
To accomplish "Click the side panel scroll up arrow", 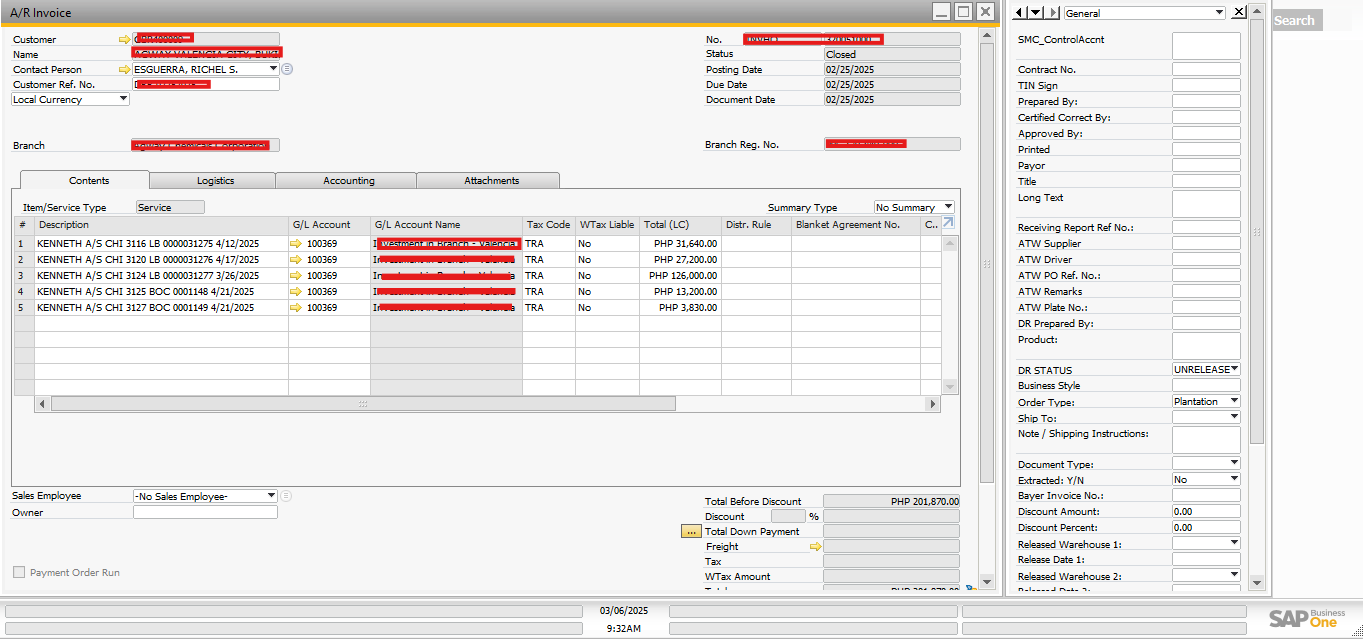I will 1257,13.
